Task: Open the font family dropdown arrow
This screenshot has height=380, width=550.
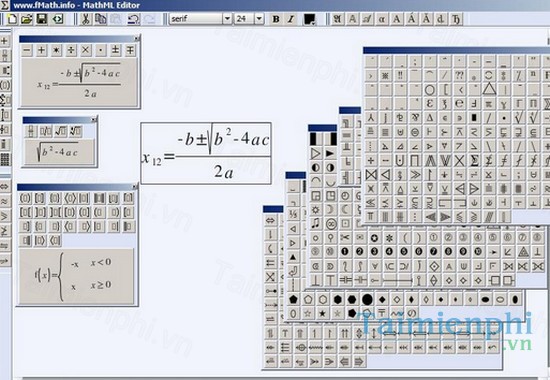Action: pos(227,19)
